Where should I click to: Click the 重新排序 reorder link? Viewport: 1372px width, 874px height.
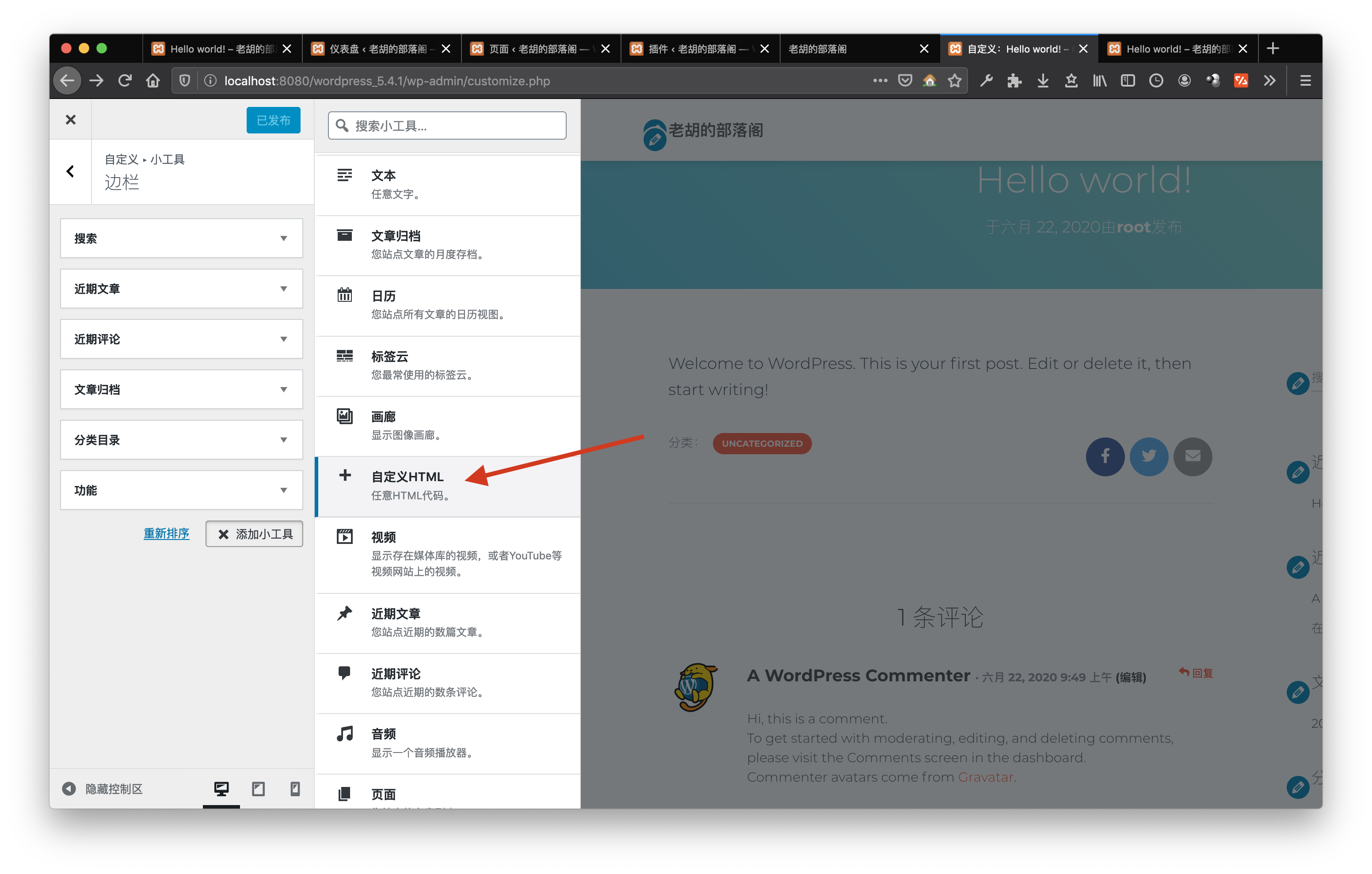[166, 534]
